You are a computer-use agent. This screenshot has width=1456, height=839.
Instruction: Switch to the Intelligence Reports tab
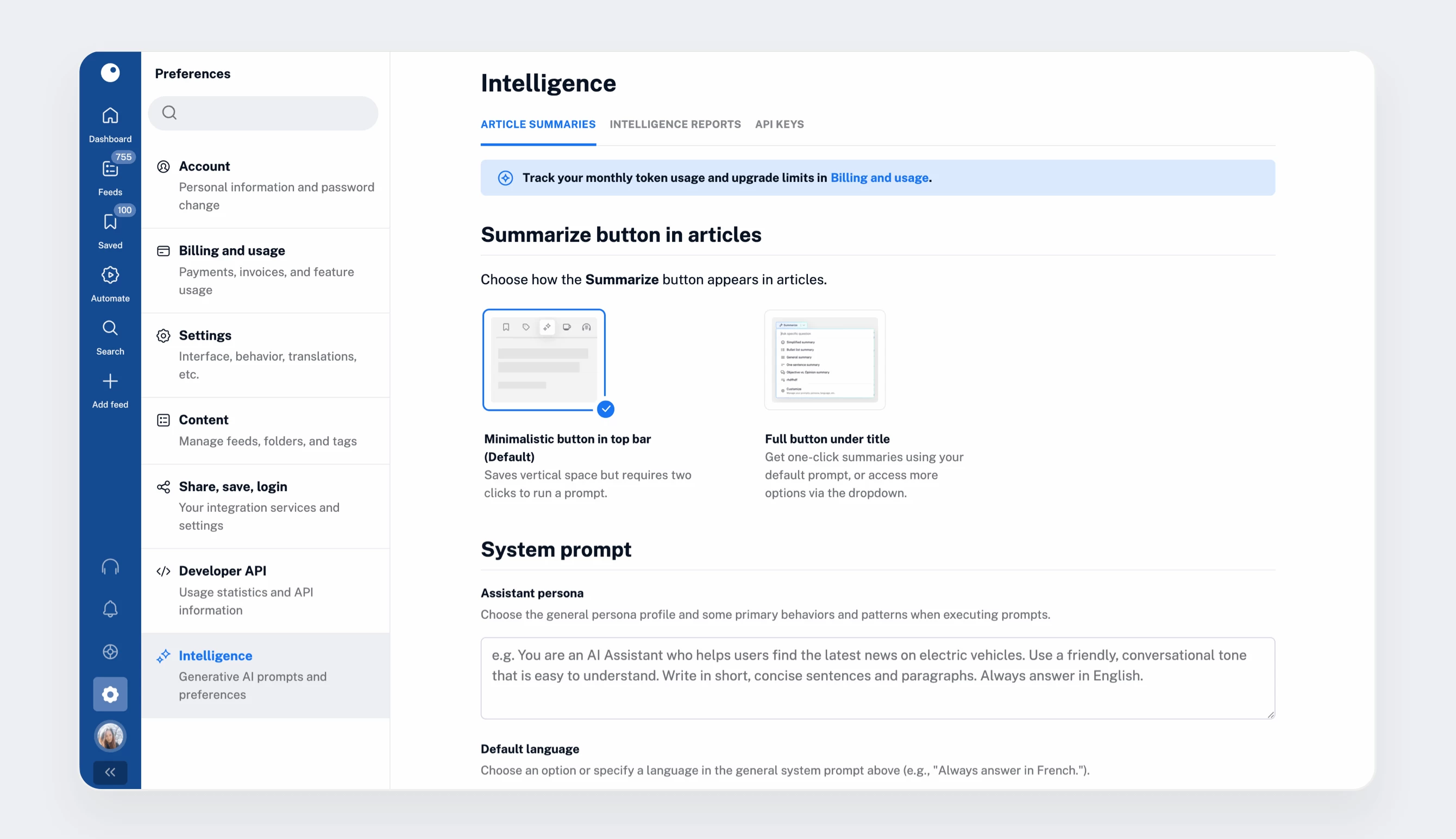point(675,124)
